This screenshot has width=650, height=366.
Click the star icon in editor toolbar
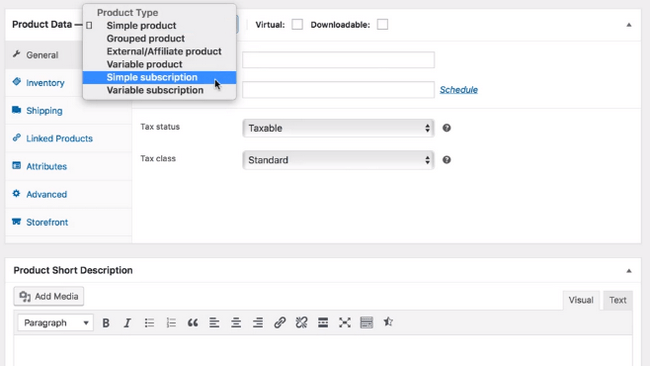click(388, 322)
